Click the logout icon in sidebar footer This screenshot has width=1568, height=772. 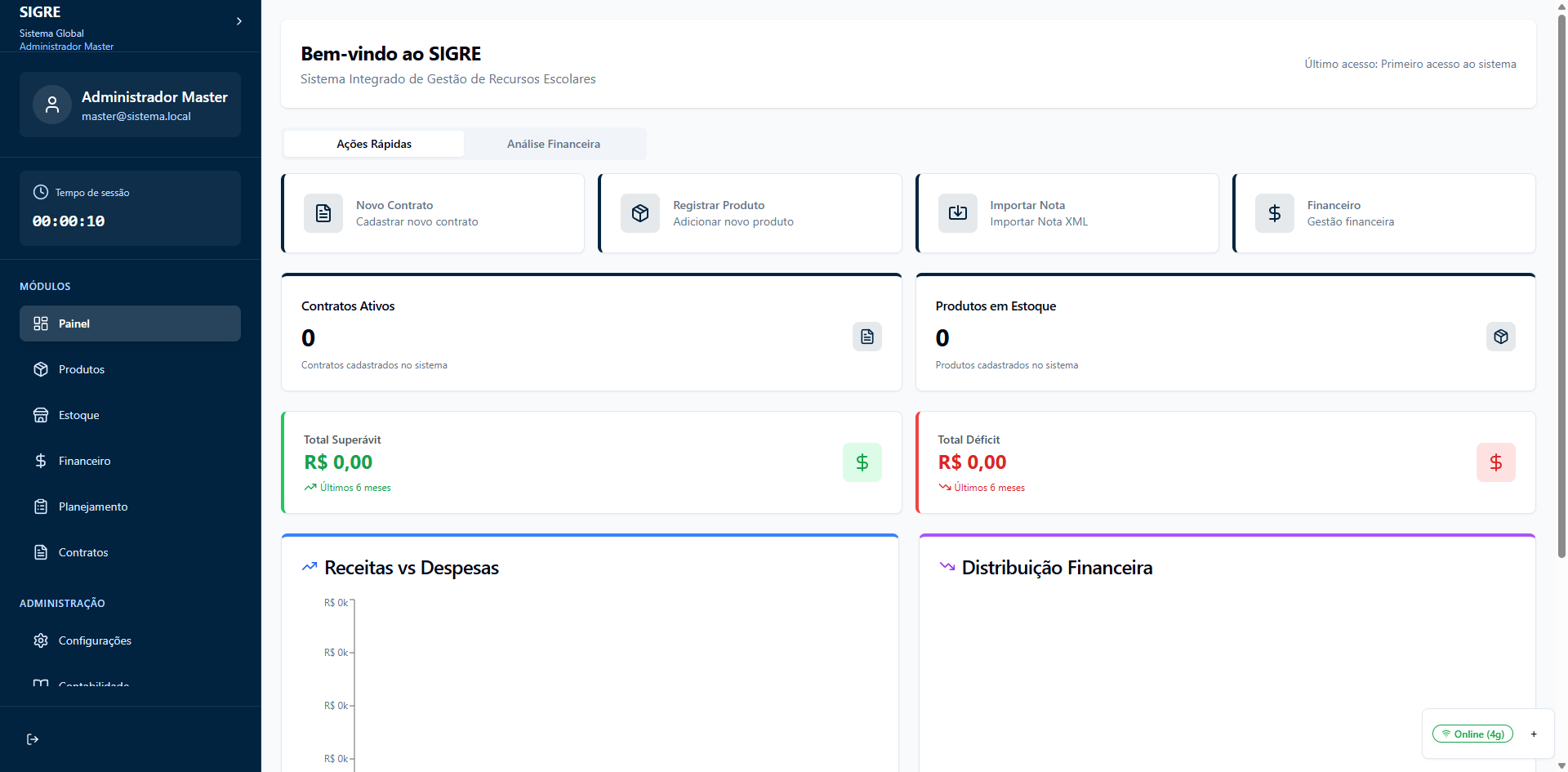(33, 739)
